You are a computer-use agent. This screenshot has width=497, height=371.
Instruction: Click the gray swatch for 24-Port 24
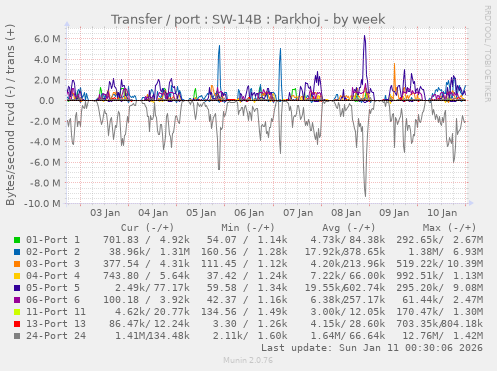click(17, 336)
